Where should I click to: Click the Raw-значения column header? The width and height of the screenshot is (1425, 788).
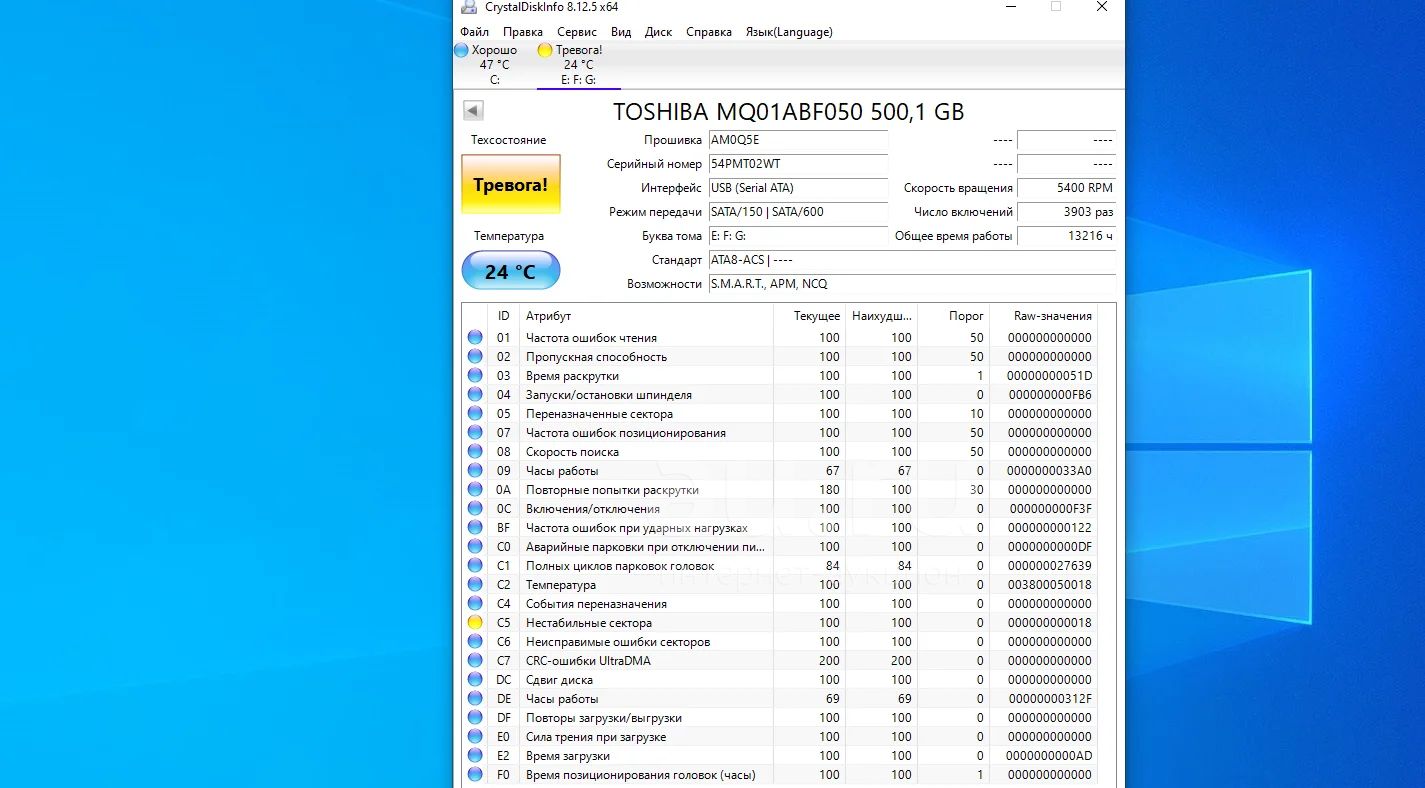1043,316
